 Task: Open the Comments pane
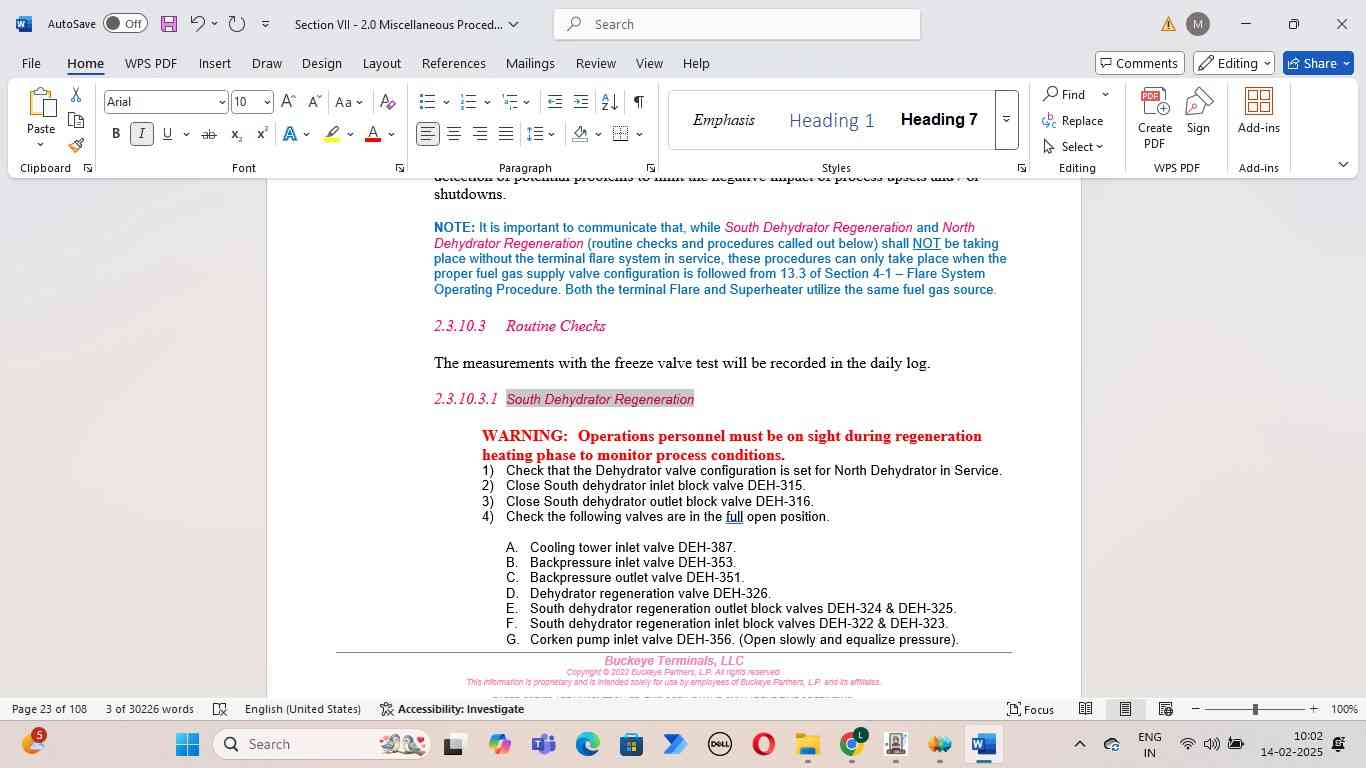[1140, 63]
